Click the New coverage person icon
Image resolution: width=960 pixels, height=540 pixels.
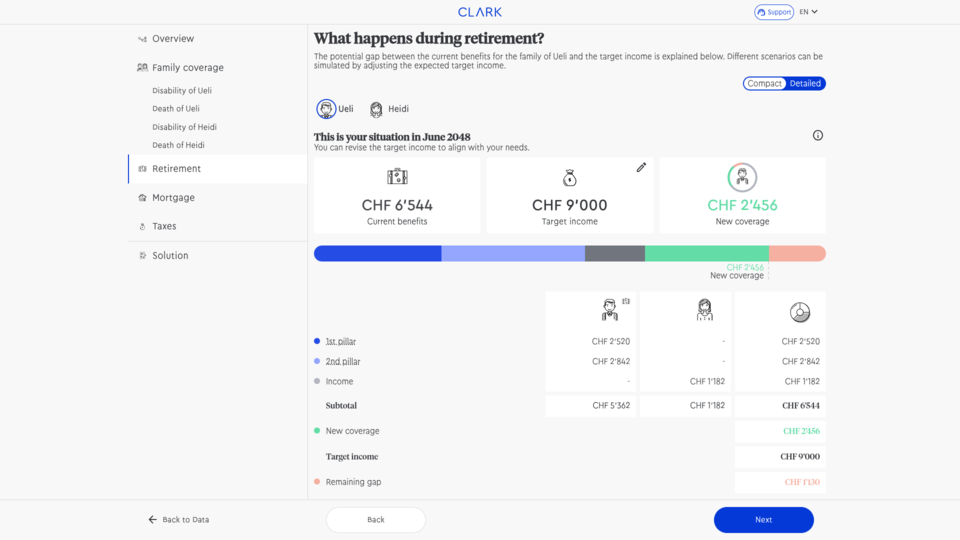[x=742, y=178]
